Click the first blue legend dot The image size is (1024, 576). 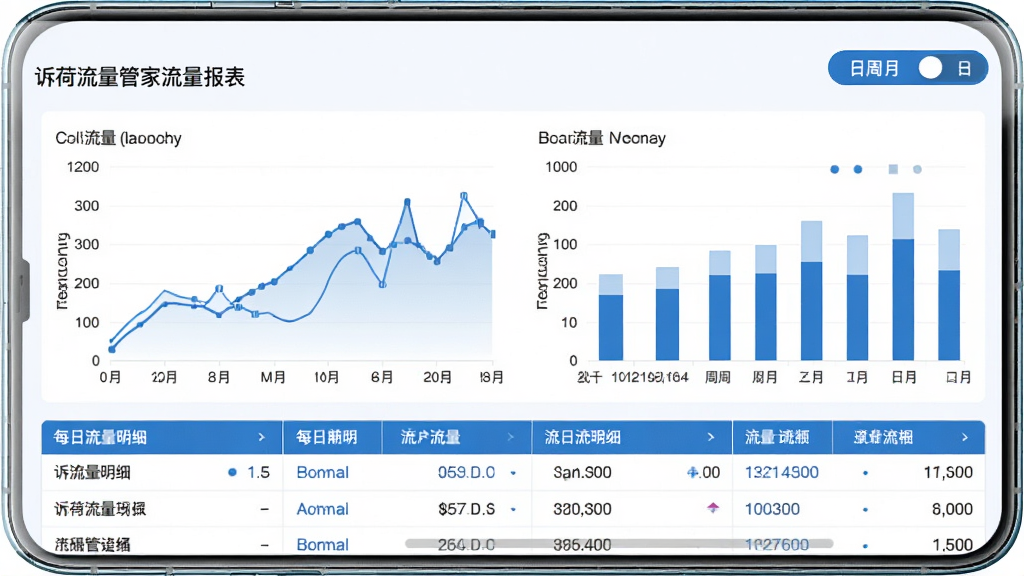coord(835,169)
